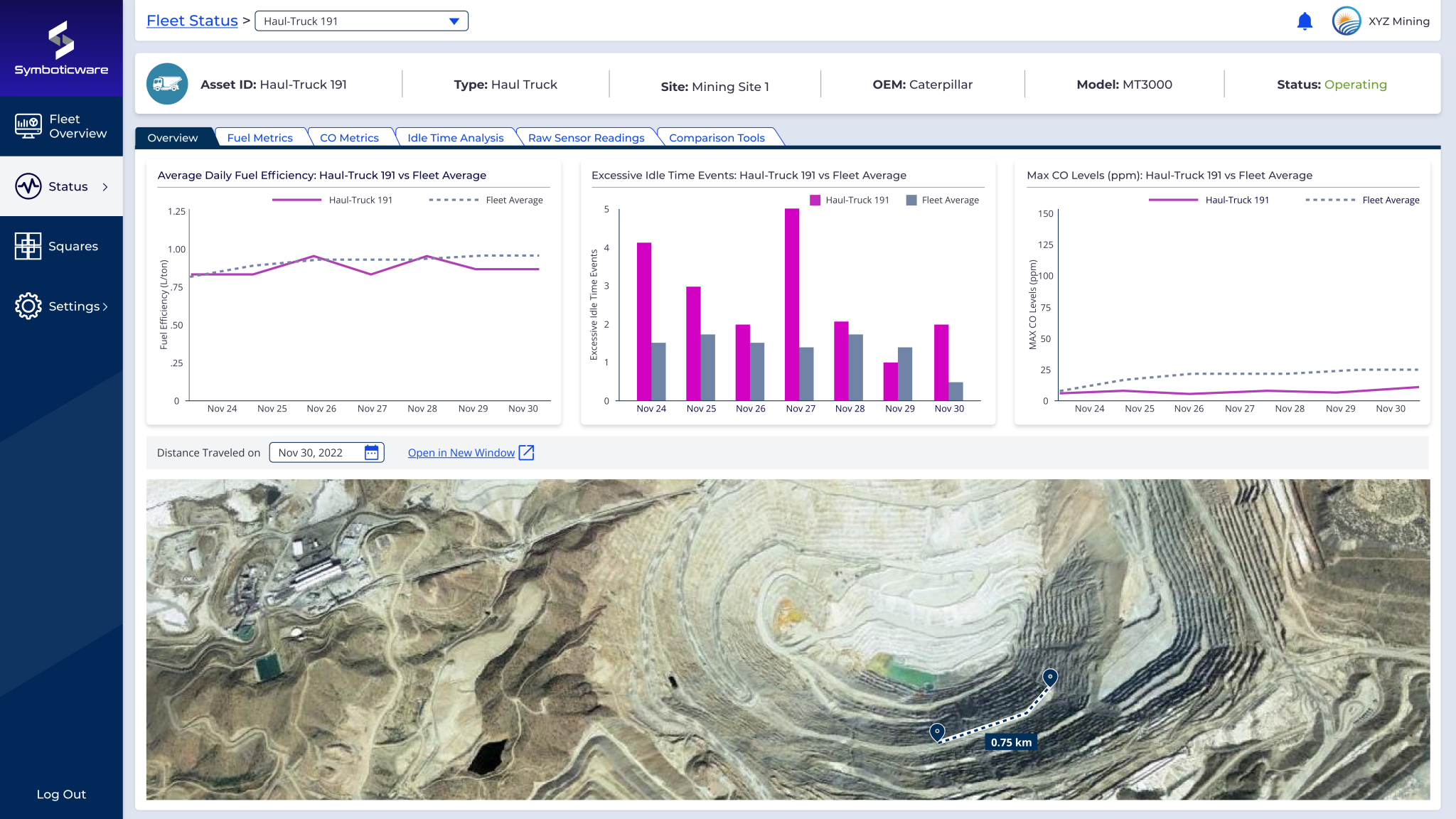Open the Idle Time Analysis tab
The width and height of the screenshot is (1456, 819).
point(455,137)
